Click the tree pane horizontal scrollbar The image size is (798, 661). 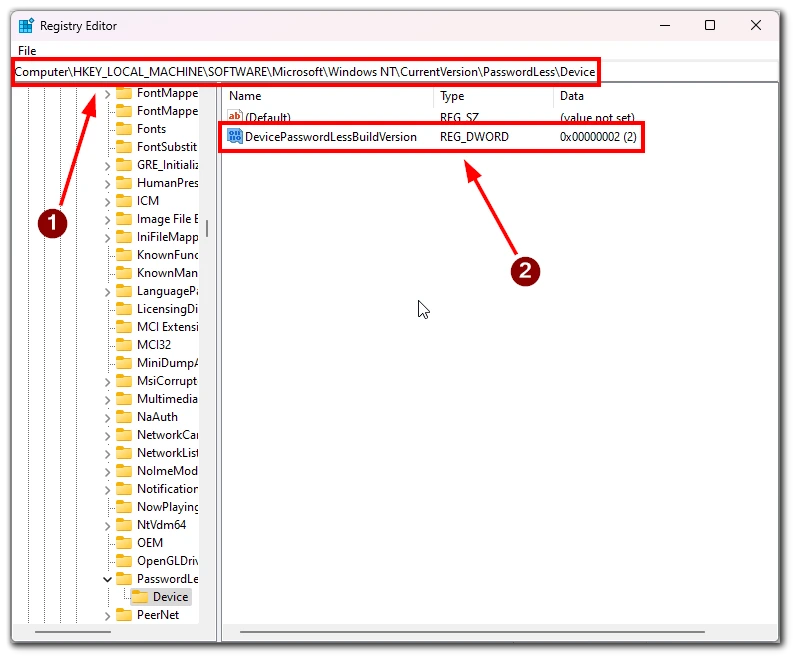73,632
